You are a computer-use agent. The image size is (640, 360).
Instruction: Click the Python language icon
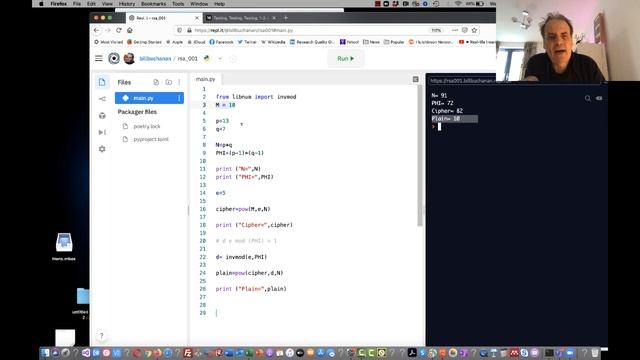(x=207, y=58)
